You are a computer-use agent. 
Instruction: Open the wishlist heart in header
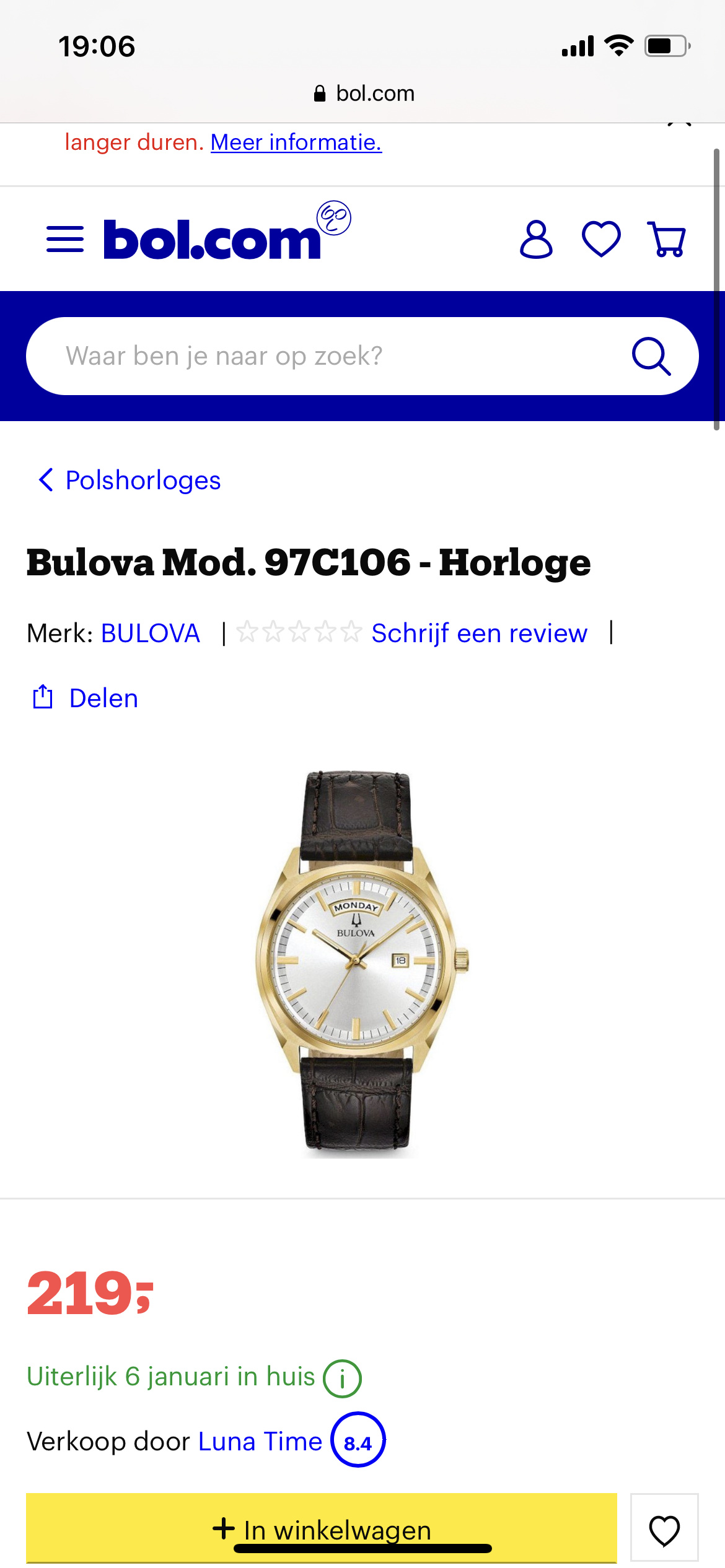601,239
